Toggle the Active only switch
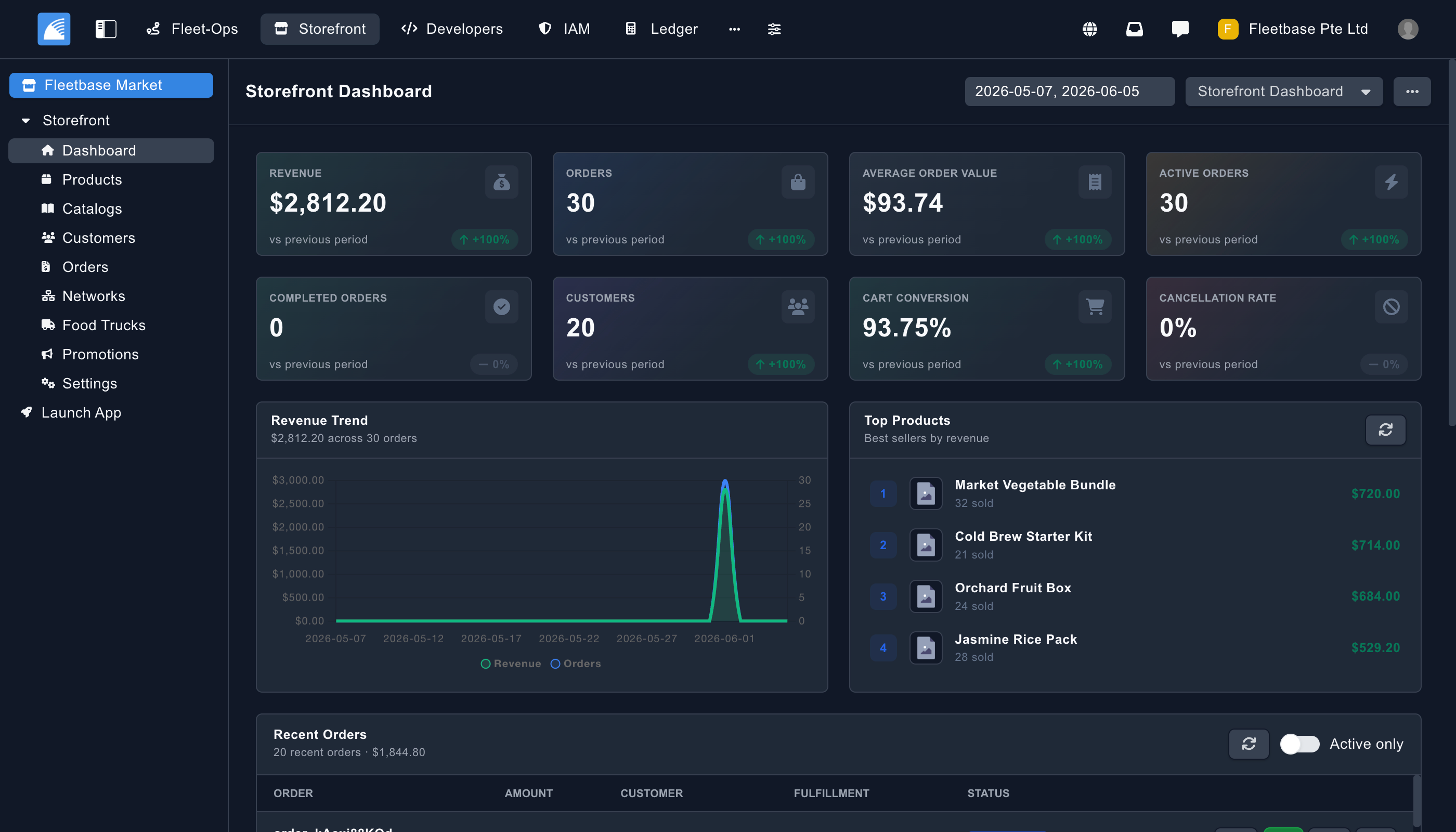The image size is (1456, 832). coord(1299,744)
